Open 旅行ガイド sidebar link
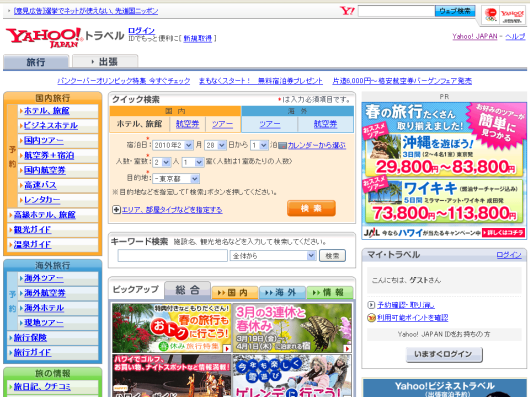 pos(32,353)
